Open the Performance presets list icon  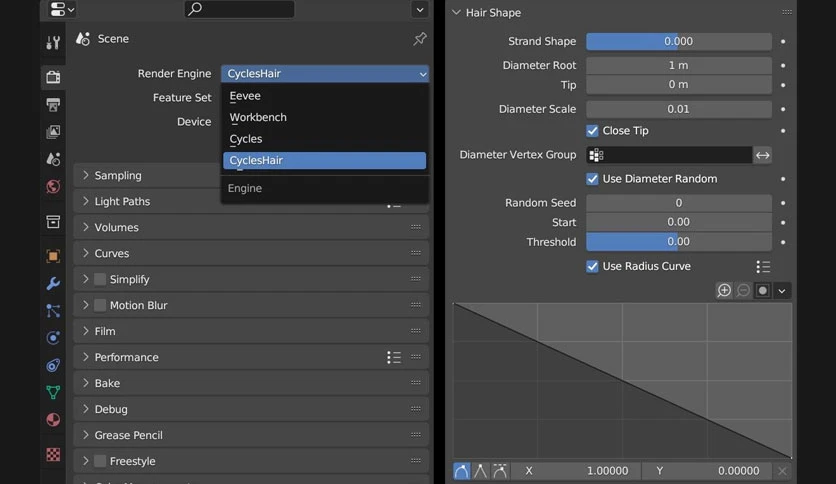pos(394,357)
